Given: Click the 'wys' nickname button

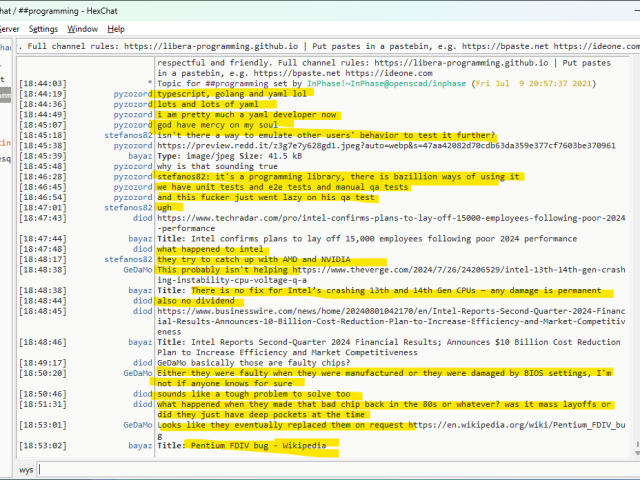Looking at the screenshot, I should [25, 469].
